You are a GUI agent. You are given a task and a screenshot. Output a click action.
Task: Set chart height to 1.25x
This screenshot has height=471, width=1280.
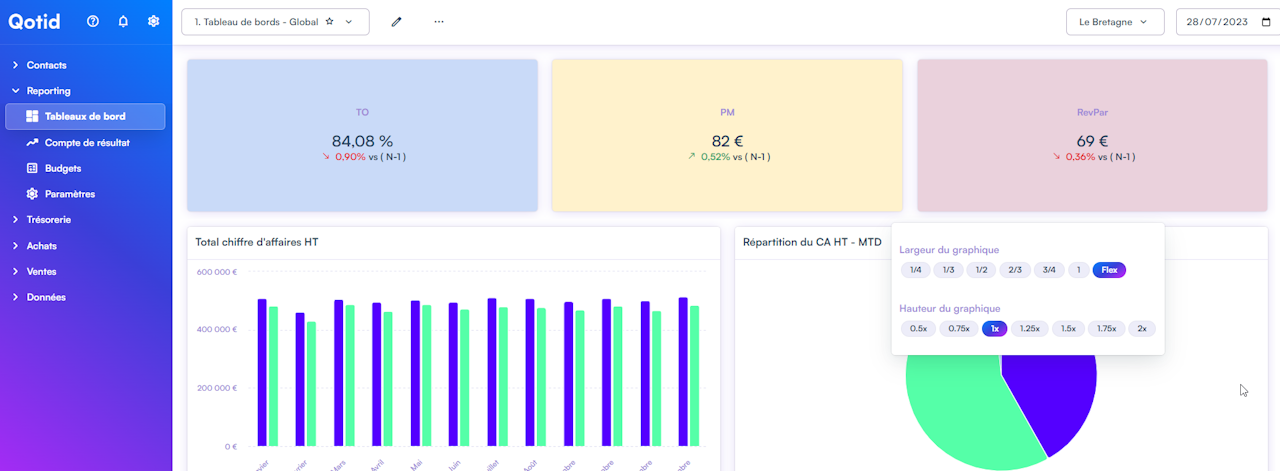tap(1030, 329)
